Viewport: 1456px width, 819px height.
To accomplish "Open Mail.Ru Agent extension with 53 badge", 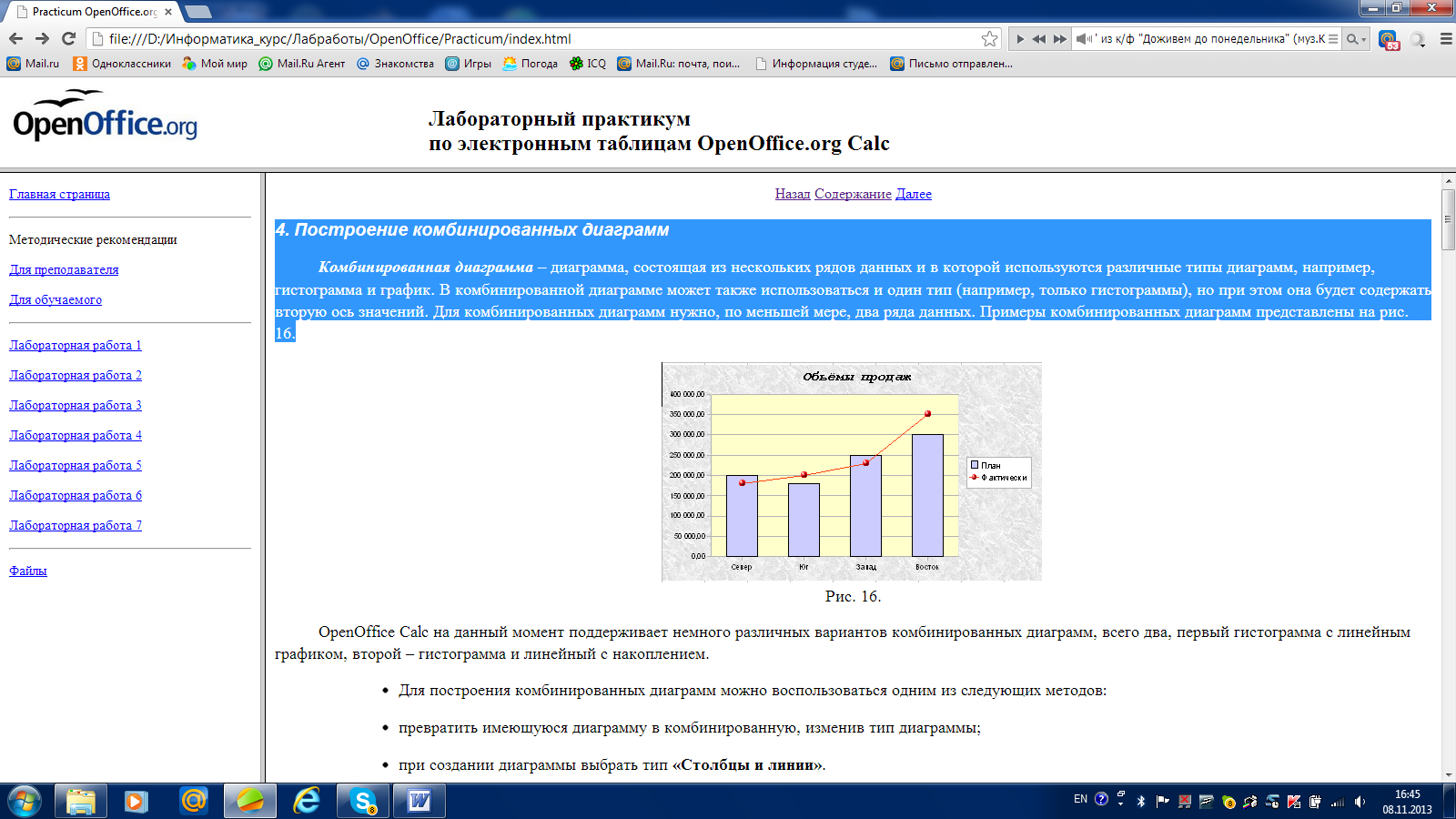I will (x=1389, y=39).
